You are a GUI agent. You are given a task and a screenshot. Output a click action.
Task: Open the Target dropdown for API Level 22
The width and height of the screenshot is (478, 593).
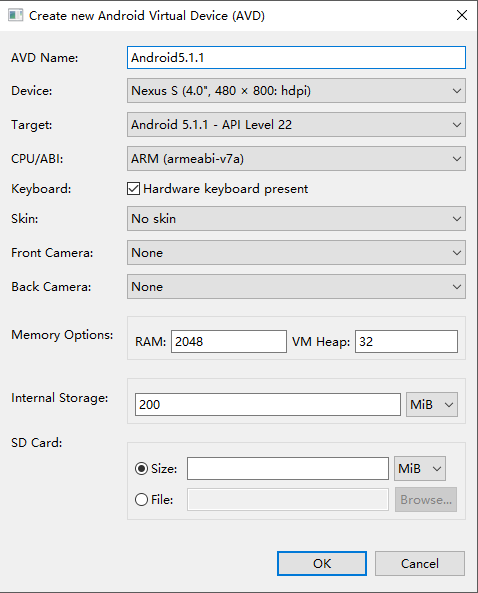tap(296, 125)
